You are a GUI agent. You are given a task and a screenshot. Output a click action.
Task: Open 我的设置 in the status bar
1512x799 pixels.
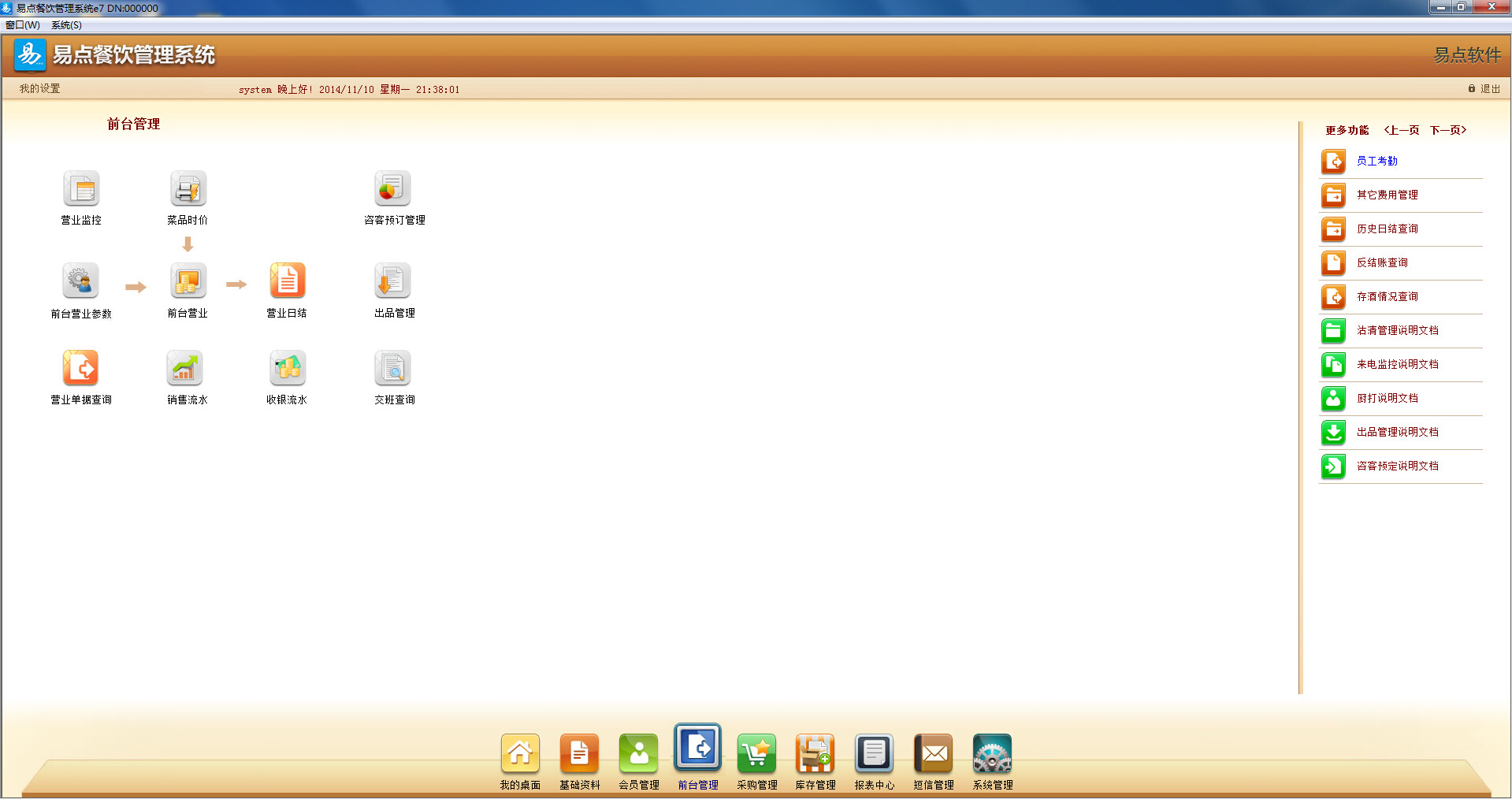coord(40,89)
